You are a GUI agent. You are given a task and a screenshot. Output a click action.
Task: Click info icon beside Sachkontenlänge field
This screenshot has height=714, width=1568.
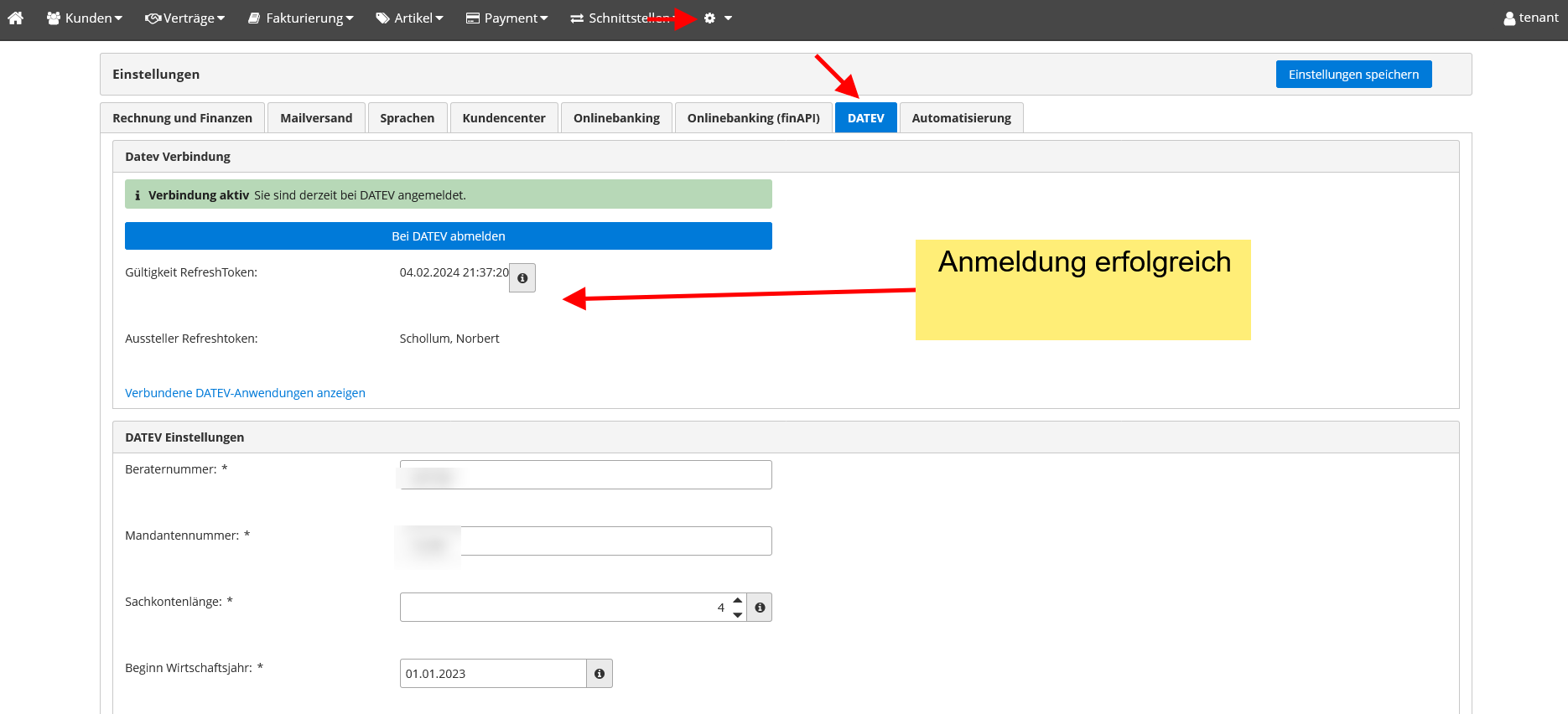(760, 608)
